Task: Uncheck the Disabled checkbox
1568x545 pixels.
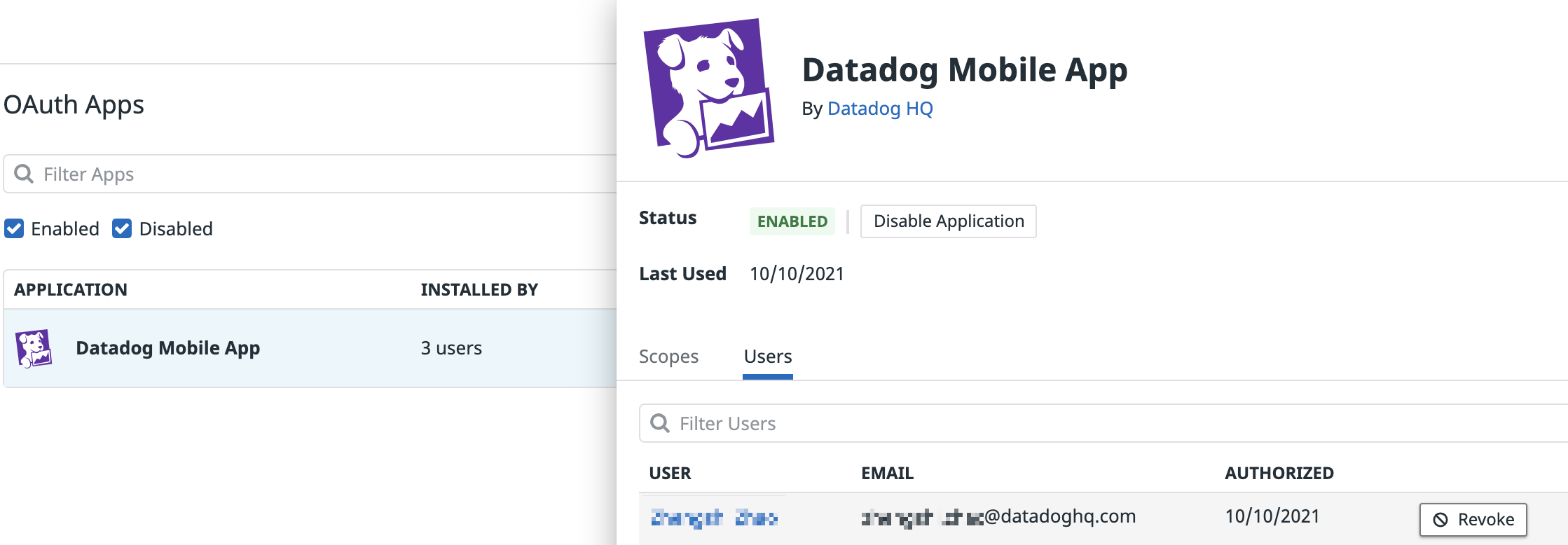Action: [x=122, y=228]
